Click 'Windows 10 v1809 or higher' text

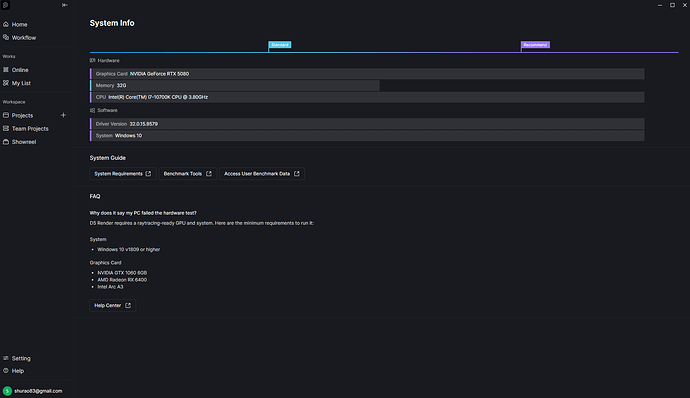128,250
